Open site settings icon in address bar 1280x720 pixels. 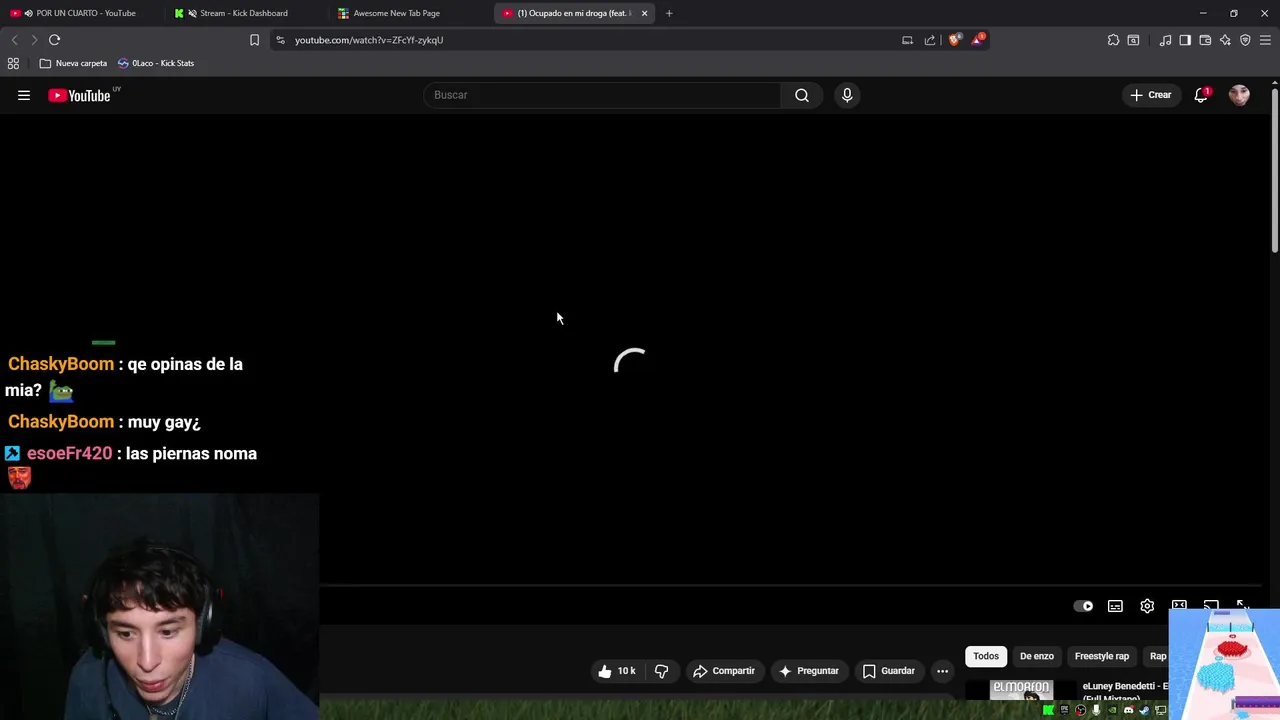[280, 40]
